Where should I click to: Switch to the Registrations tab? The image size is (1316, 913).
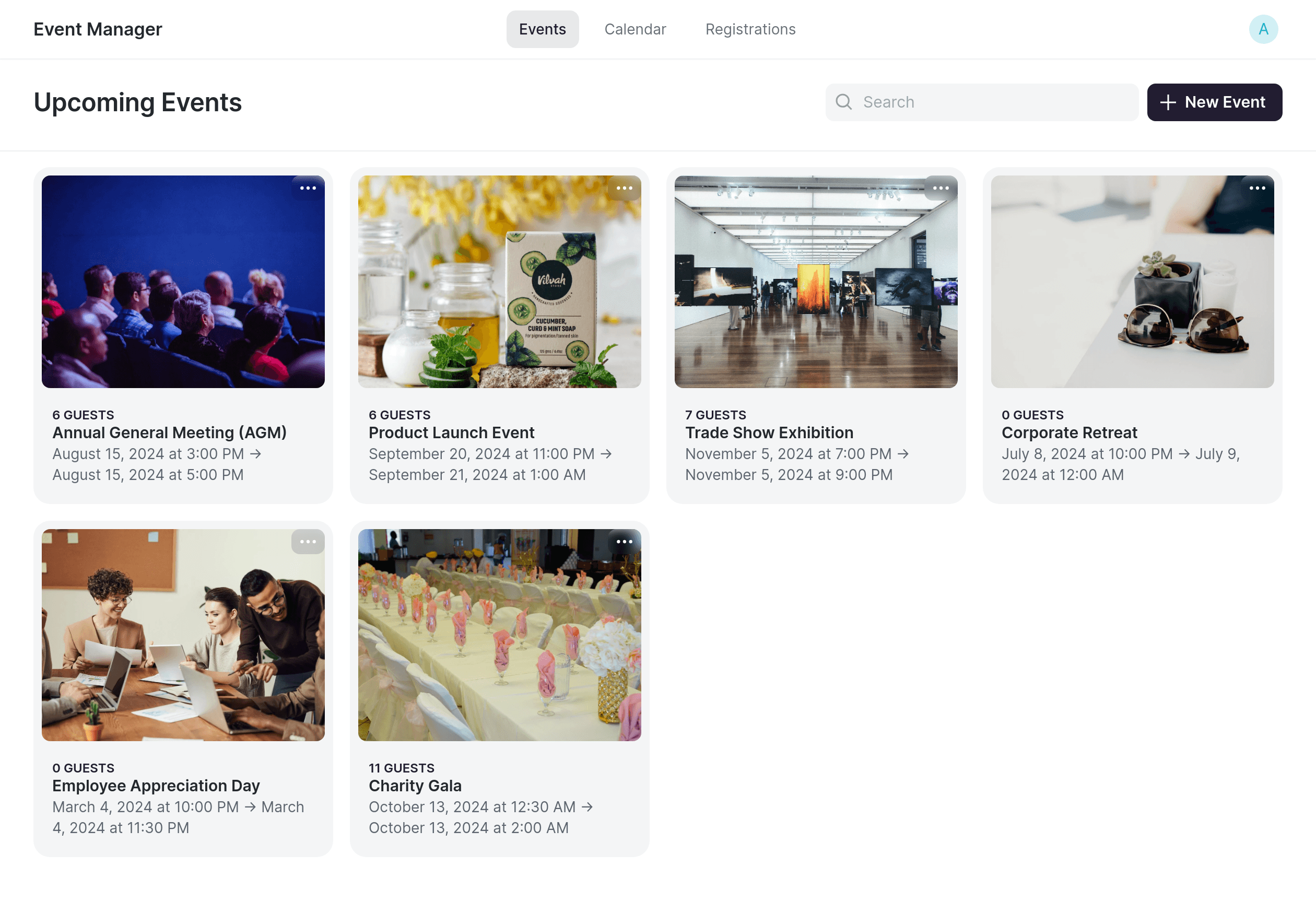coord(750,29)
